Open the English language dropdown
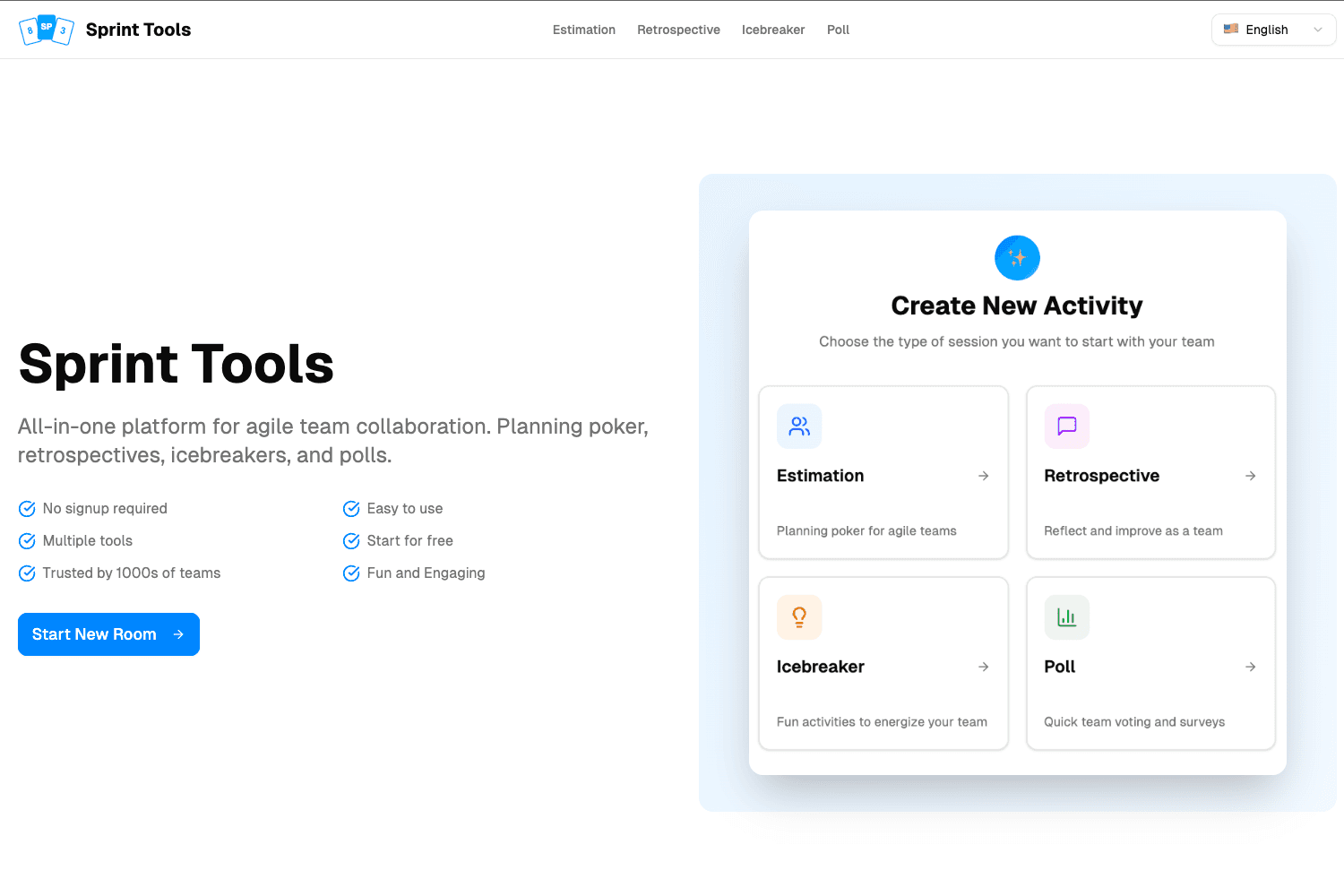The height and width of the screenshot is (896, 1344). click(1273, 30)
